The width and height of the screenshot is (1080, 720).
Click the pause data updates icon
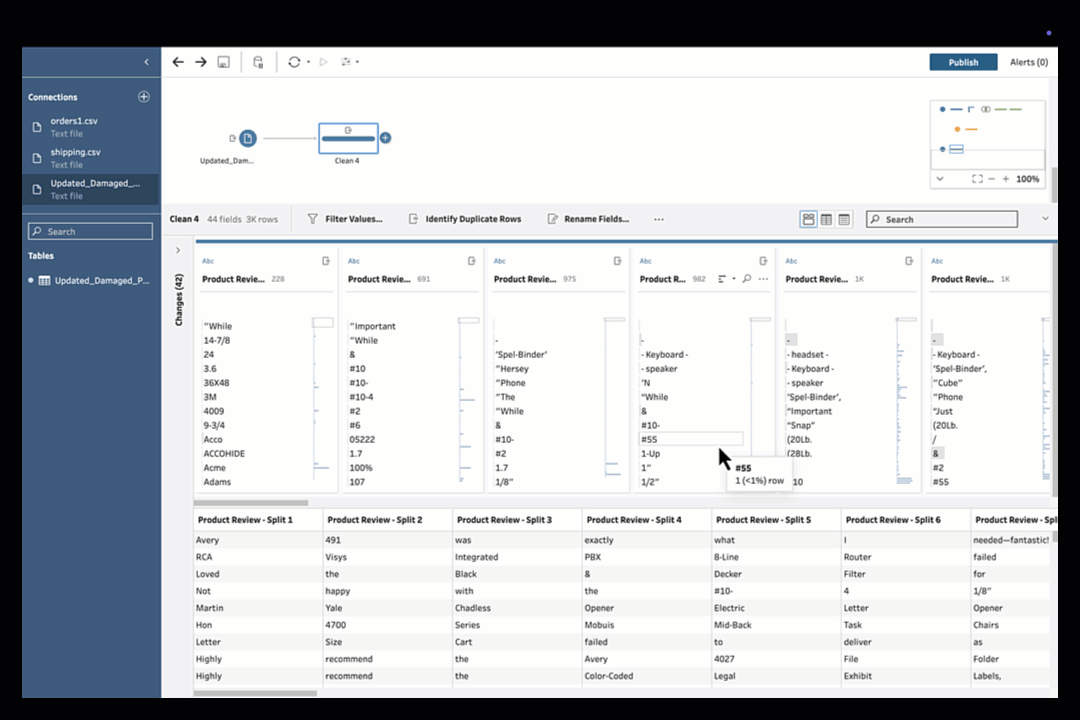click(x=258, y=62)
